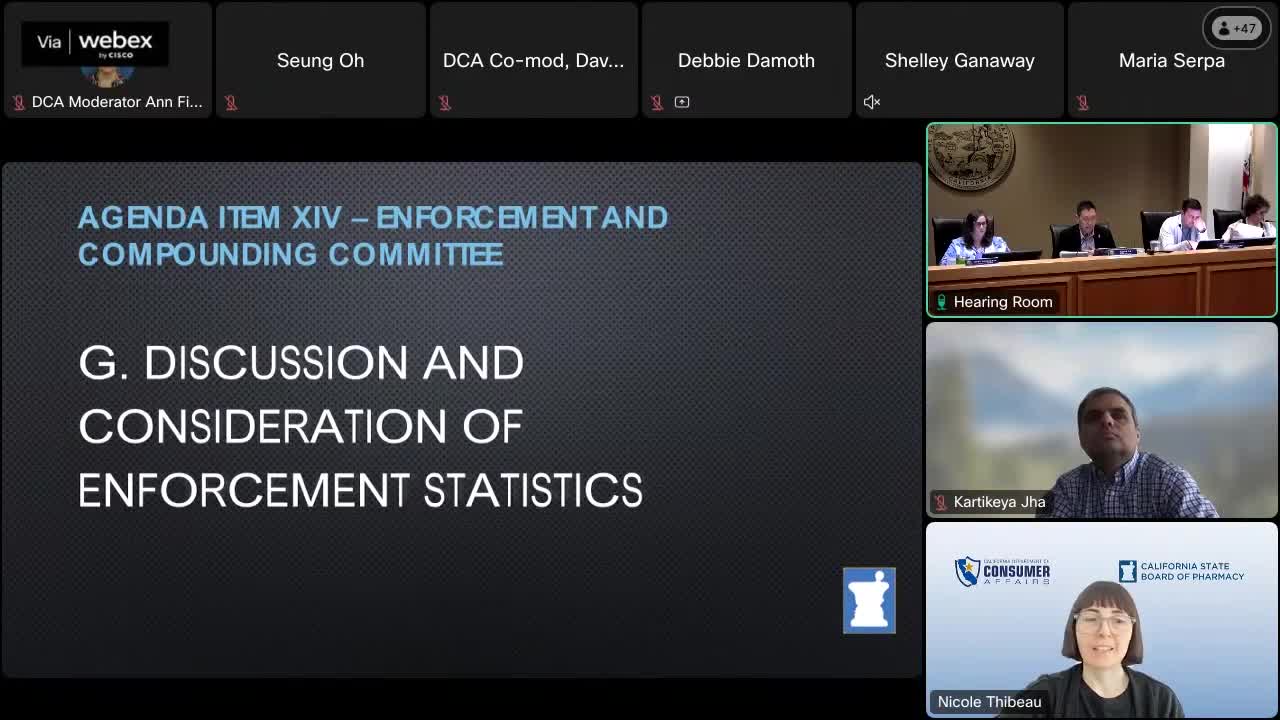Click Debbie Damoth's muted microphone icon

coord(657,102)
